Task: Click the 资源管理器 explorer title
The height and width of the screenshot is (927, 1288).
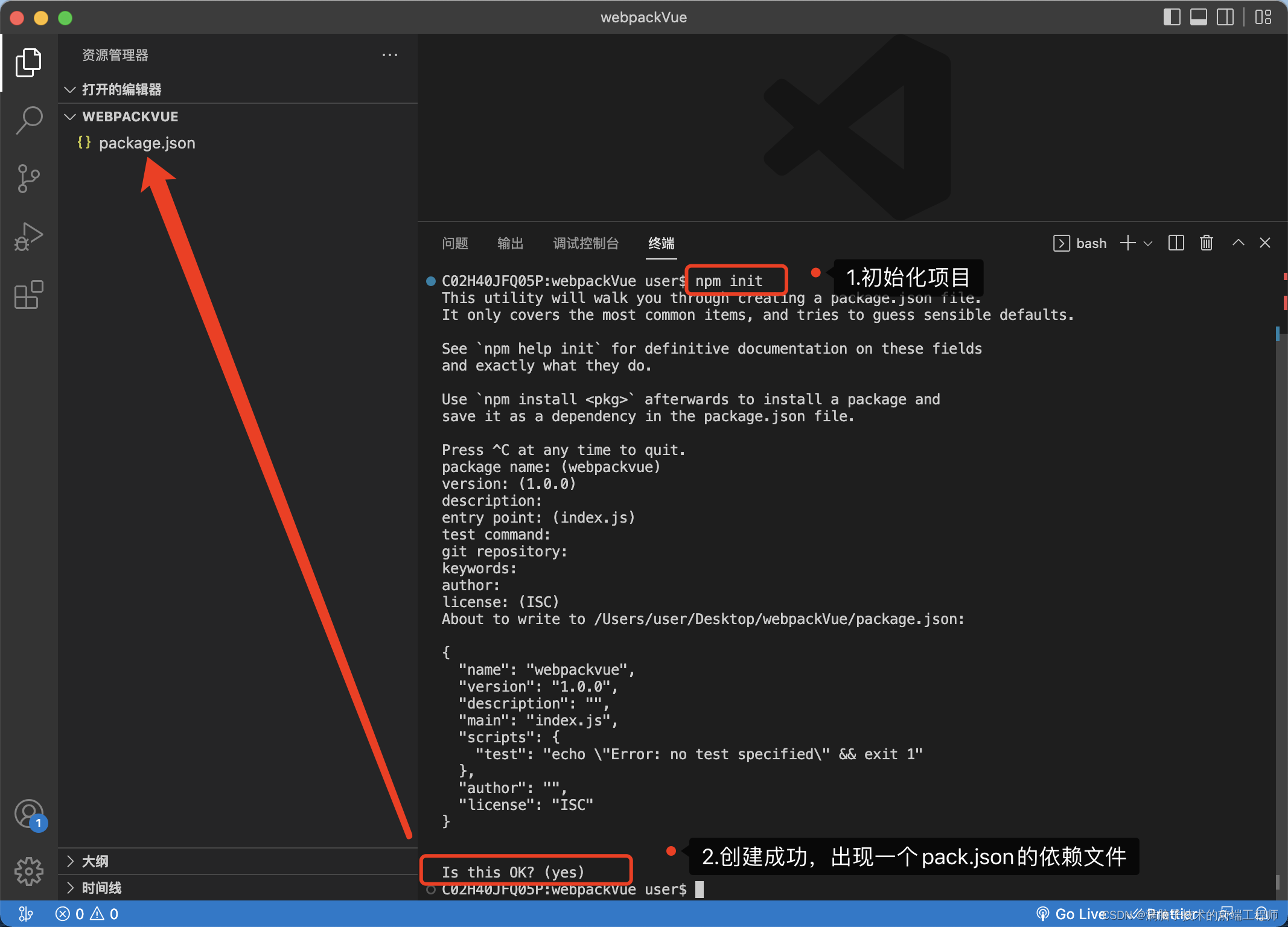Action: [x=115, y=55]
